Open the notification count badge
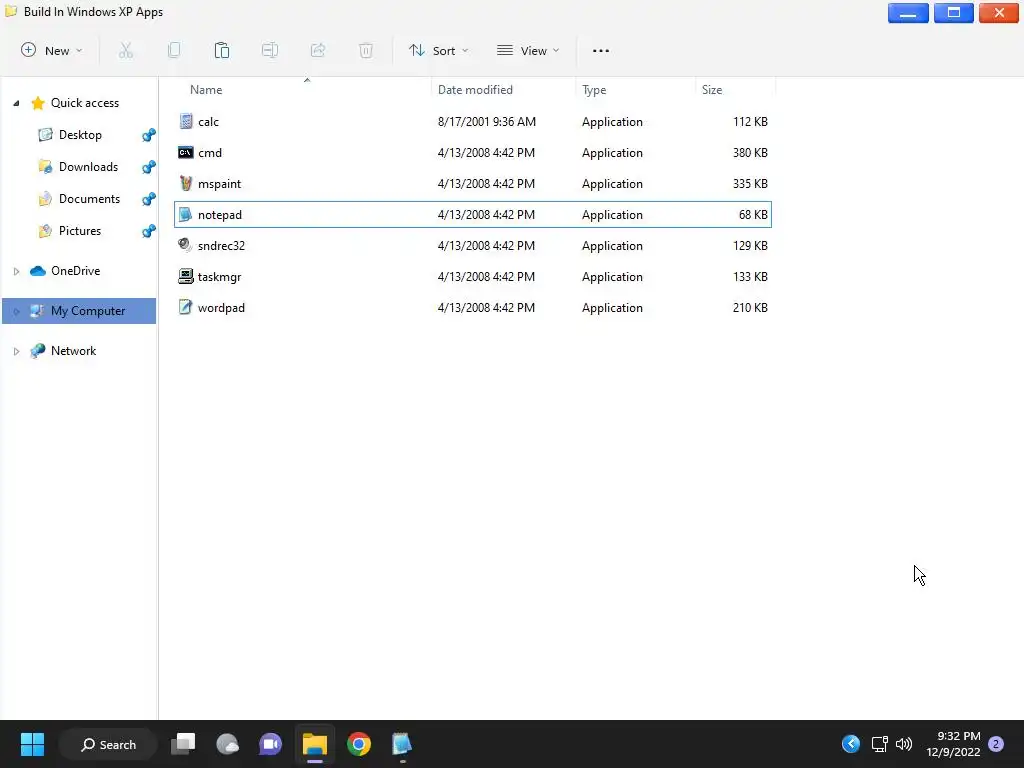The image size is (1024, 768). [x=996, y=744]
